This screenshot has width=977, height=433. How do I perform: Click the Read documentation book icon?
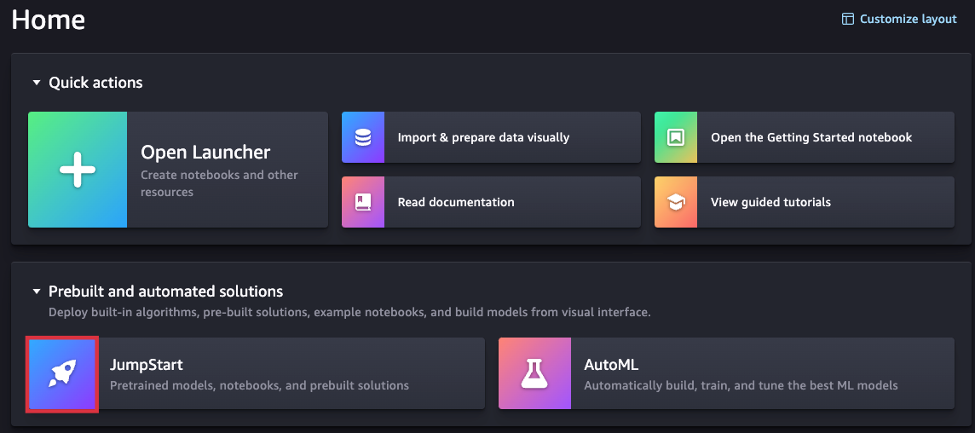point(363,202)
